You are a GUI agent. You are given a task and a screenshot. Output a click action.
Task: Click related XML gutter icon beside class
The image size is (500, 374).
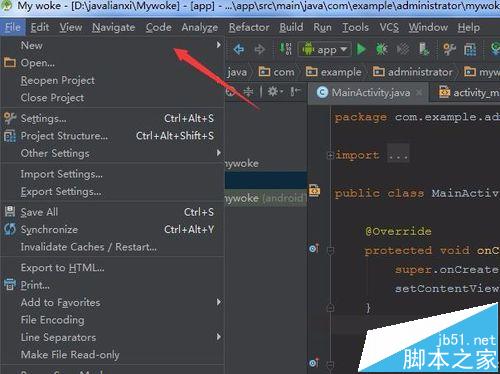(315, 190)
